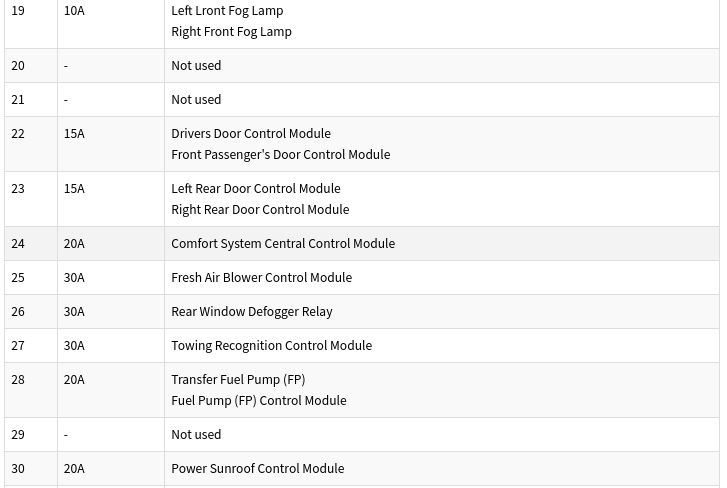Select Transfer Fuel Pump (FP) text
Screen dimensions: 727x488
(x=238, y=380)
